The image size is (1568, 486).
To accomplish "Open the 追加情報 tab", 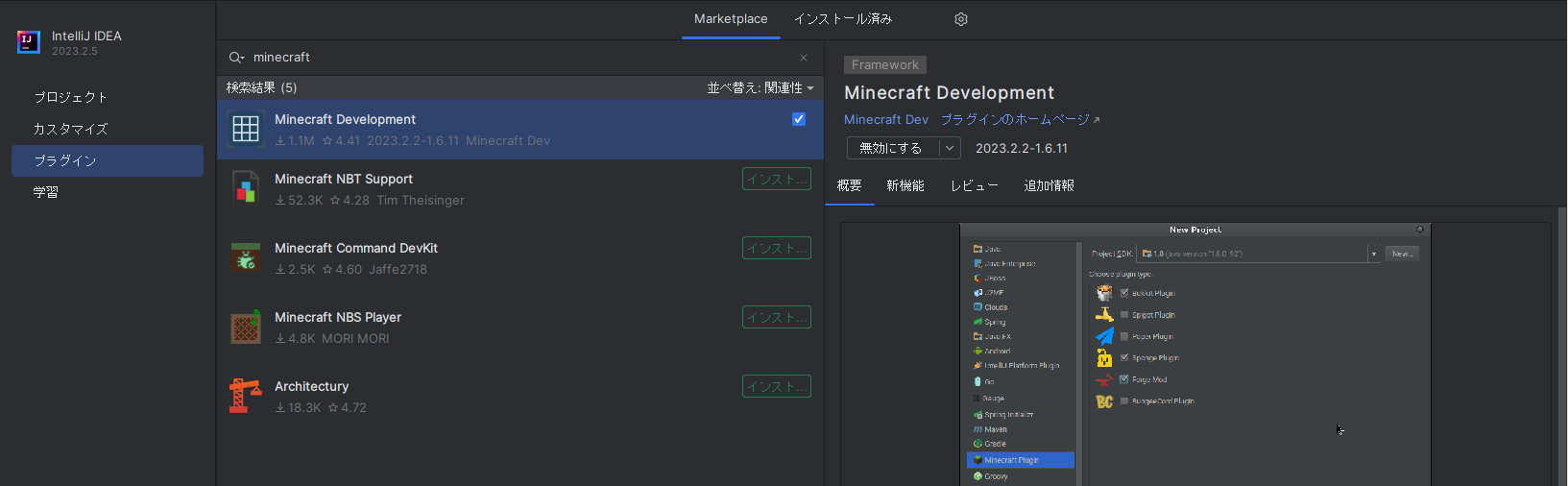I will 1049,185.
